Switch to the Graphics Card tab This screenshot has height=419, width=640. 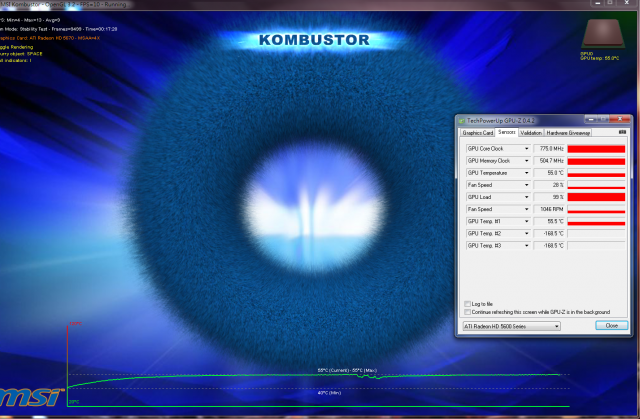pos(478,133)
